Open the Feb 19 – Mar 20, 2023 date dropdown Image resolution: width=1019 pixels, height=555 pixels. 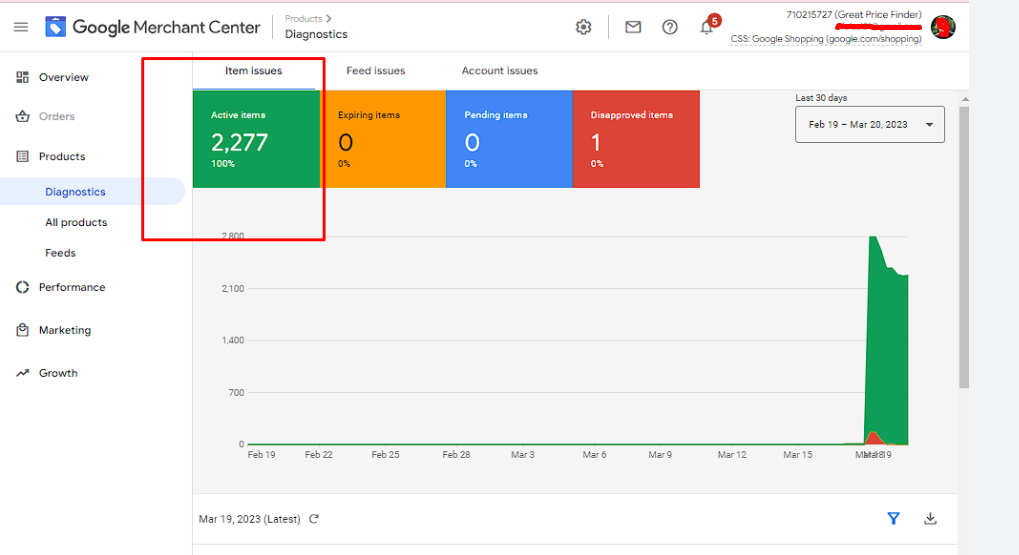[870, 124]
